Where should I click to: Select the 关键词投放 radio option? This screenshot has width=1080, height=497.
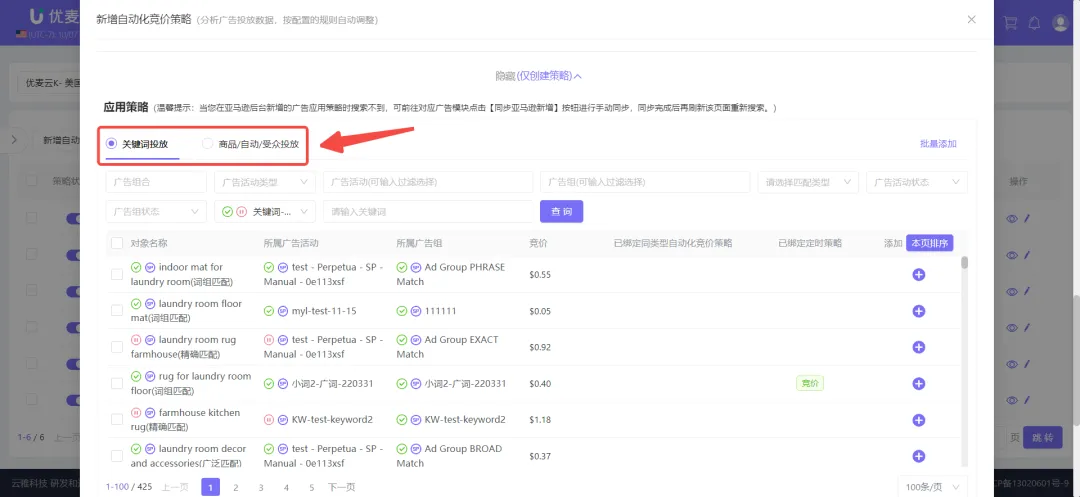111,144
